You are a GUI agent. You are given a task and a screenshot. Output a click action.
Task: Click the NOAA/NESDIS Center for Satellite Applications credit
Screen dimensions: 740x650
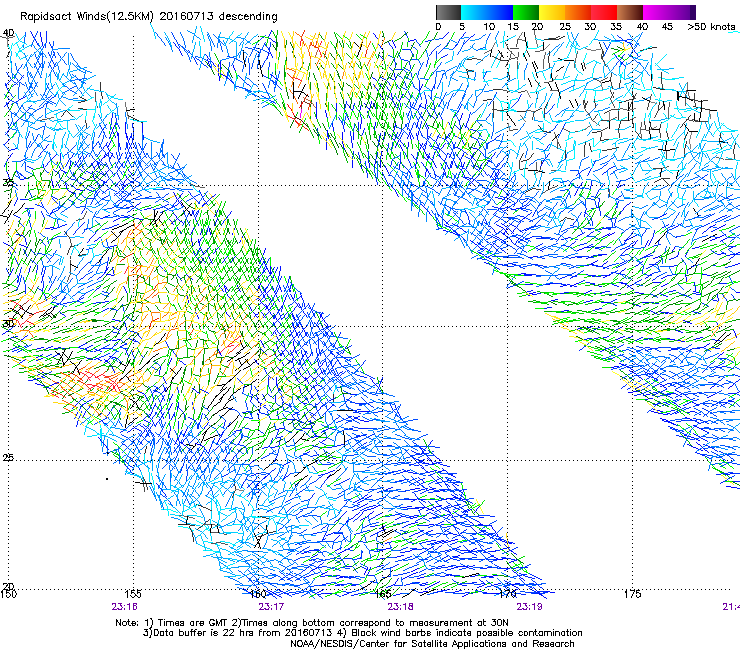pyautogui.click(x=432, y=644)
